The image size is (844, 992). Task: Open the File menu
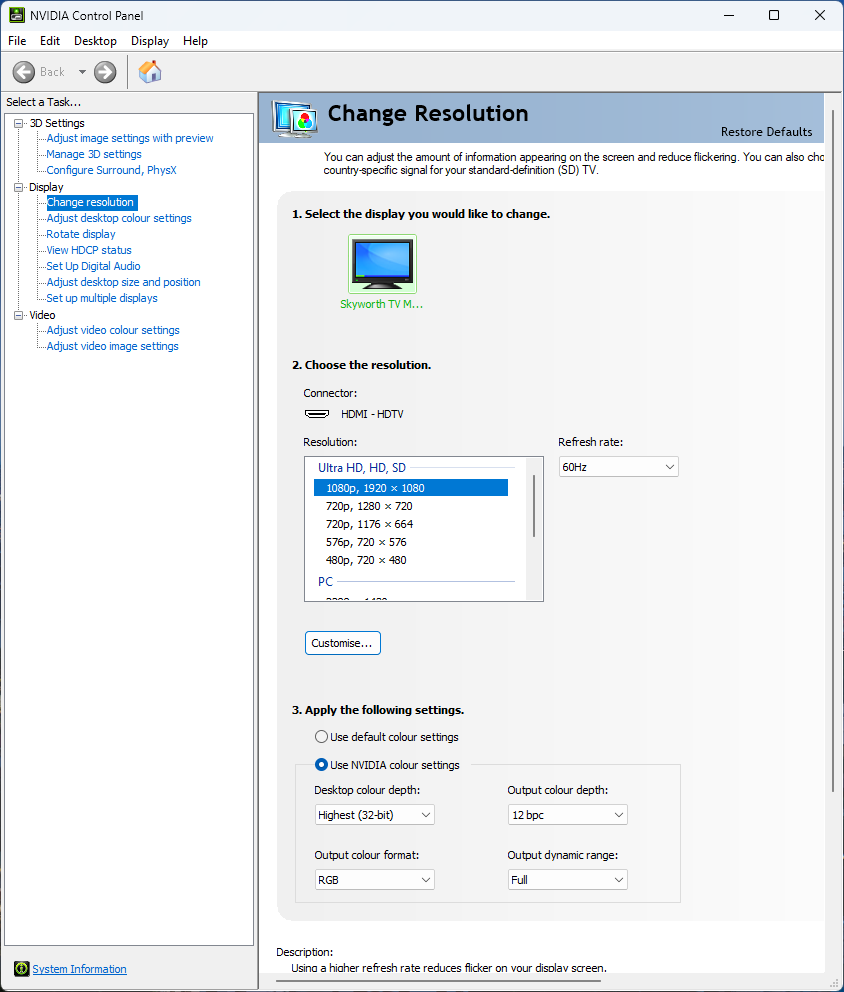coord(17,40)
